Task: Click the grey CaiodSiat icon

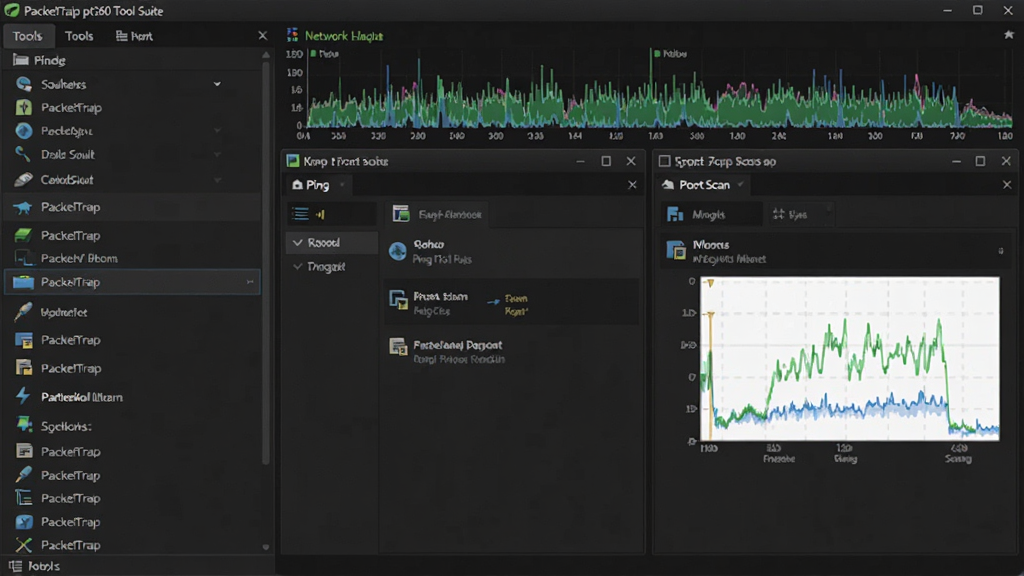Action: pyautogui.click(x=24, y=179)
